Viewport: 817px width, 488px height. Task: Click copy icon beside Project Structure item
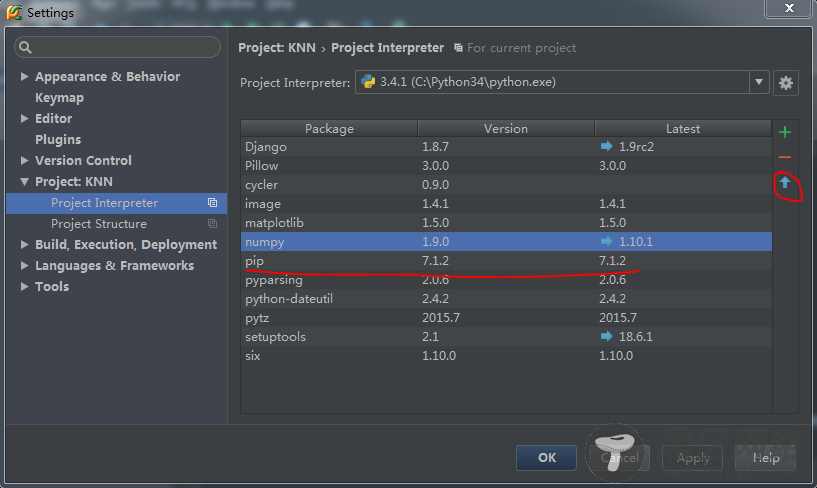(212, 223)
